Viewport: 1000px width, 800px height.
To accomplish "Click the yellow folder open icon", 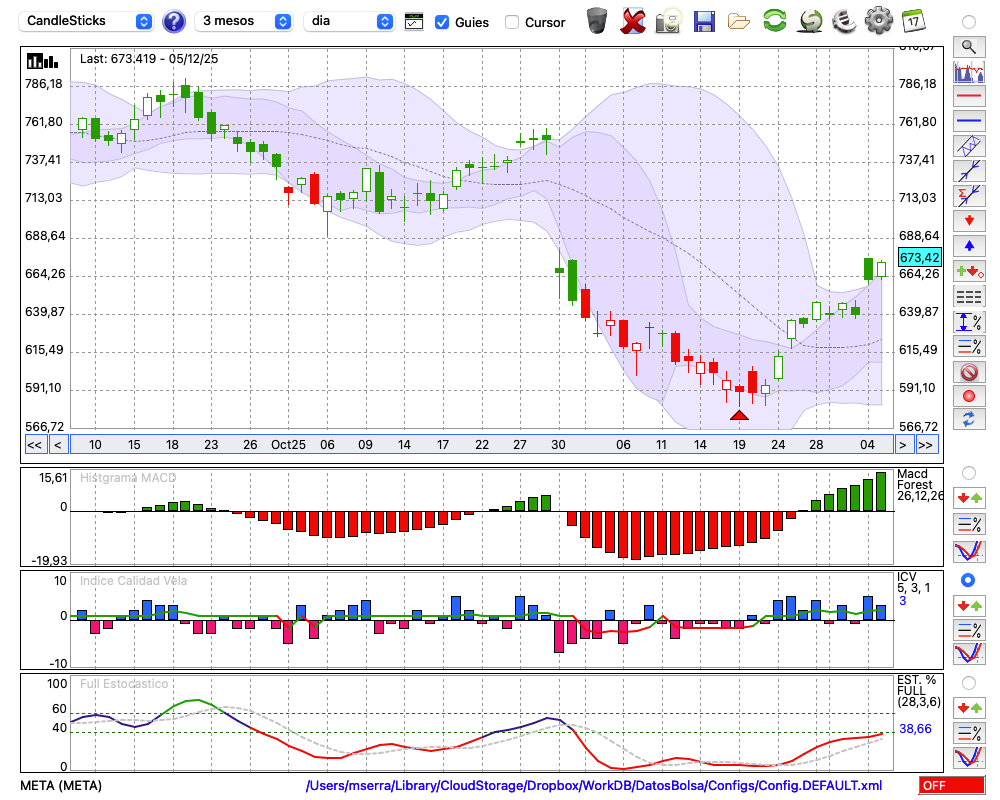I will (739, 20).
